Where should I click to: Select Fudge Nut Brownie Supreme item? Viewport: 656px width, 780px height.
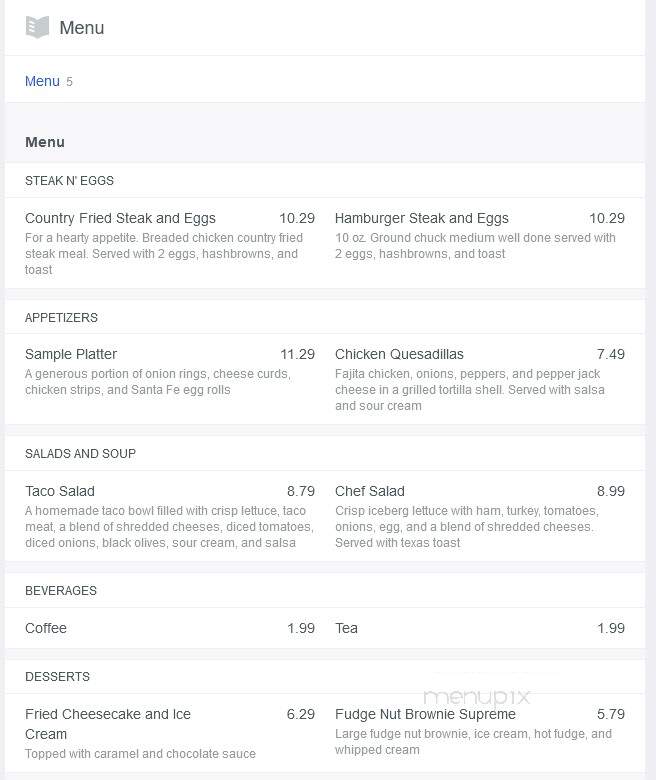(425, 714)
